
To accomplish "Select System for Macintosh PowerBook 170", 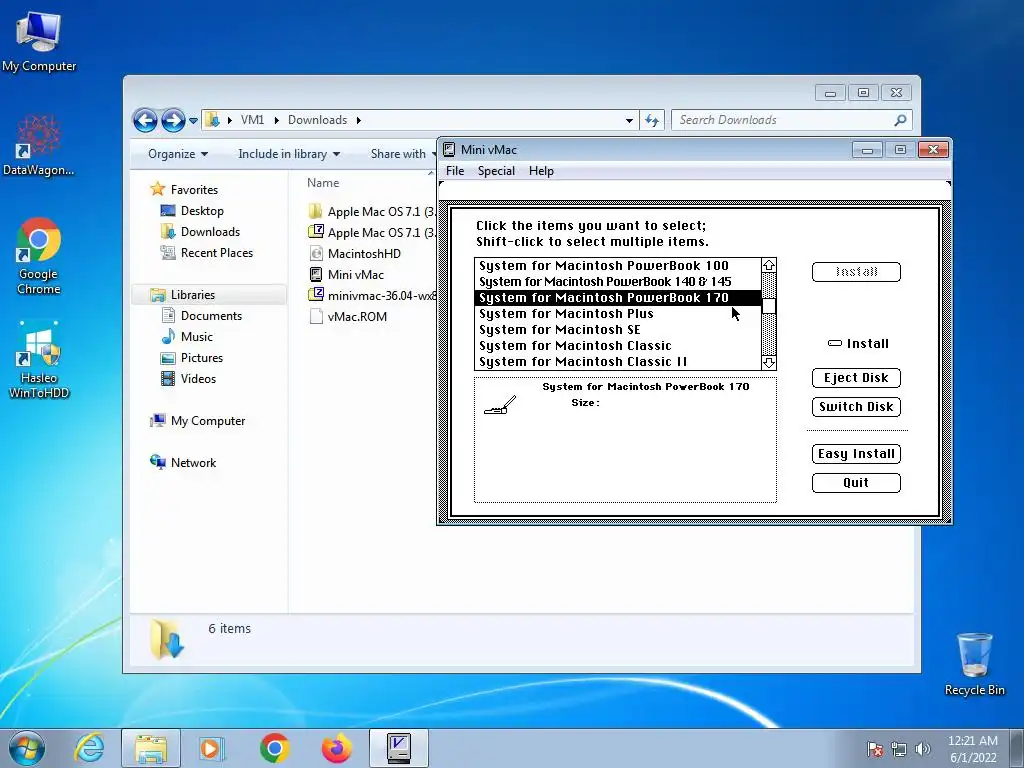I will pyautogui.click(x=618, y=298).
